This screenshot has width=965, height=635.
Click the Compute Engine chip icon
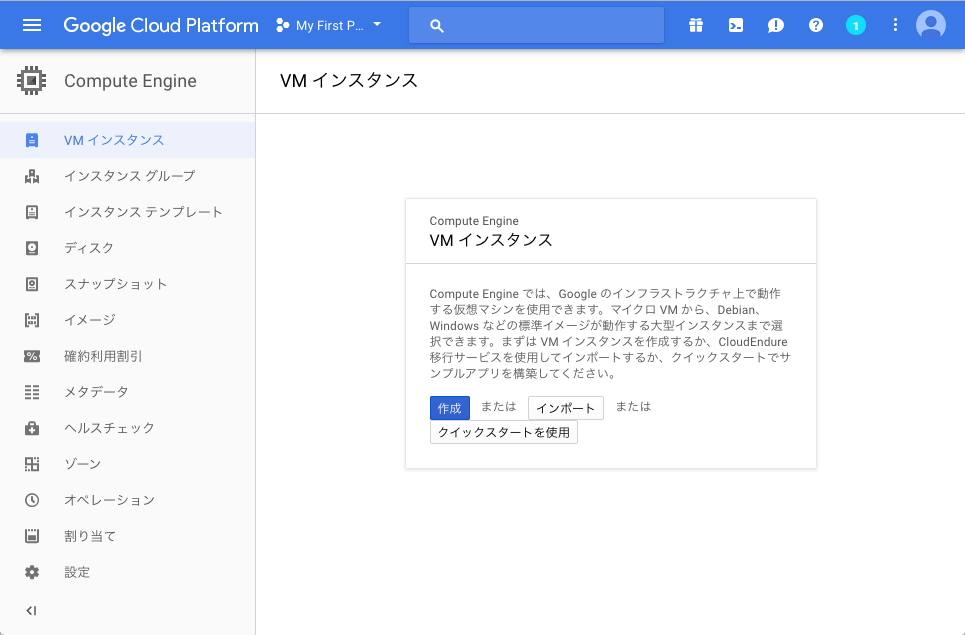tap(31, 81)
